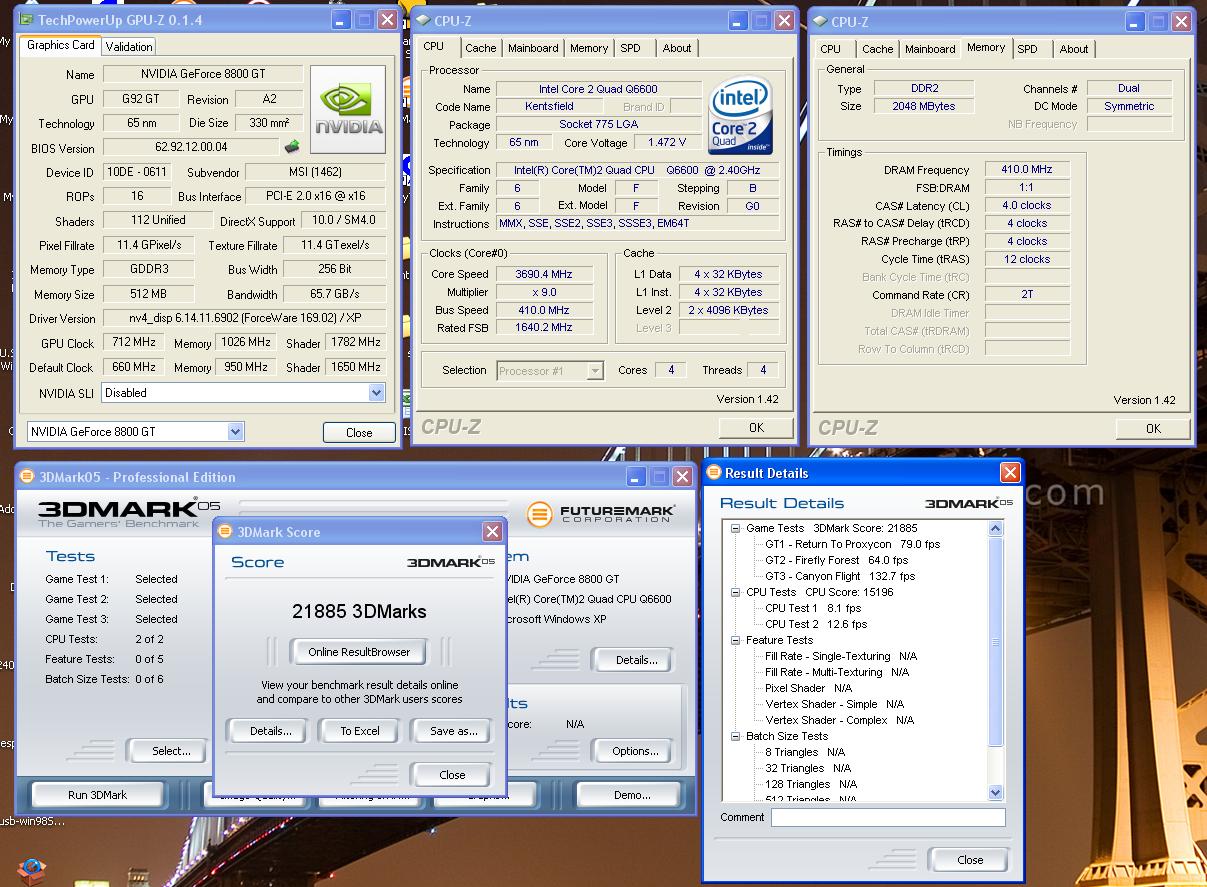Open the SPD tab in the memory CPU-Z window
This screenshot has height=887, width=1207.
[x=1027, y=49]
